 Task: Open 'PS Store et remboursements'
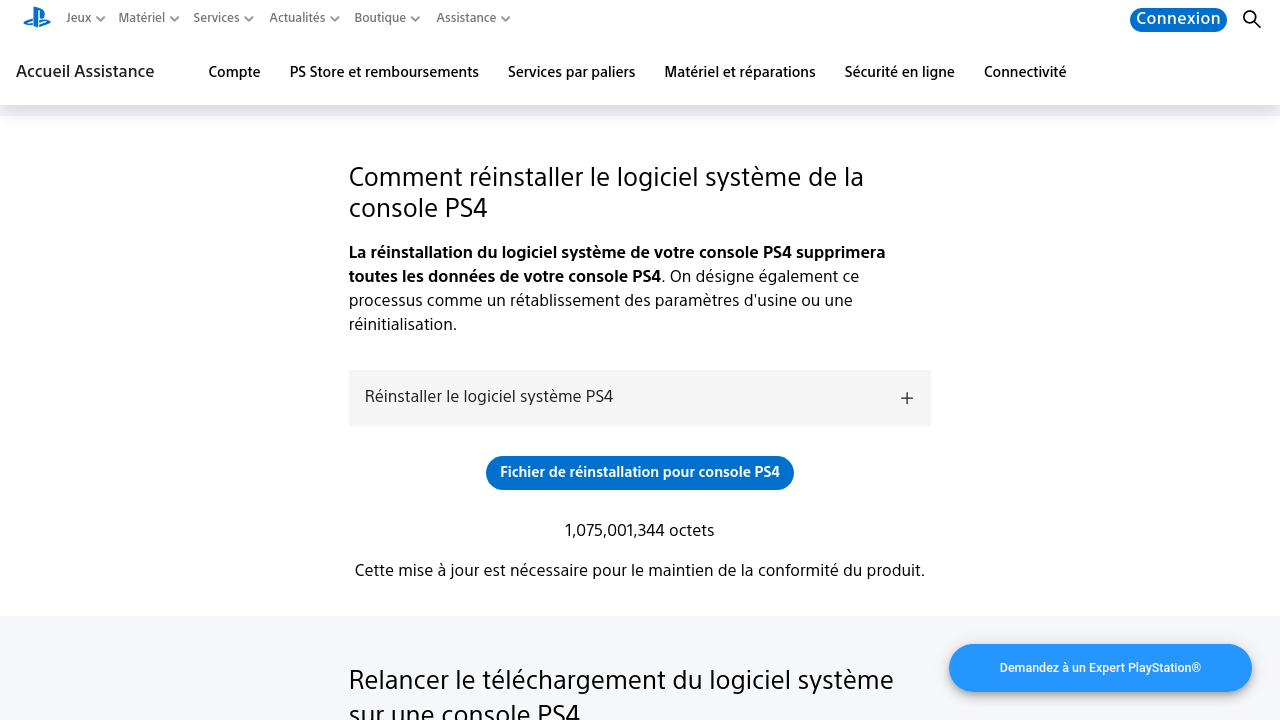384,72
